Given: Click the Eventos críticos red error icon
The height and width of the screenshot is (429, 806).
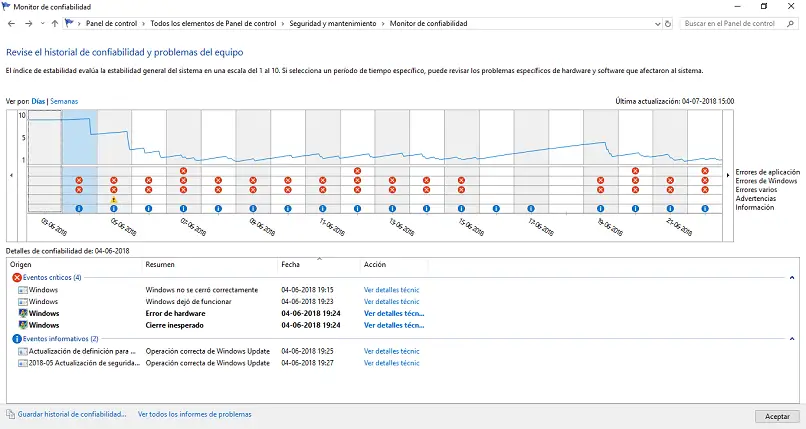Looking at the screenshot, I should (x=17, y=277).
